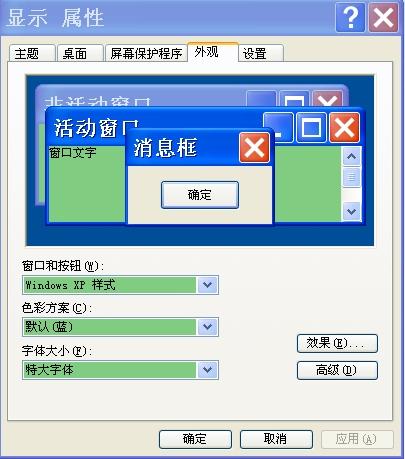Click the preview scrollbar up arrow
Viewport: 405px width, 459px height.
pos(351,156)
